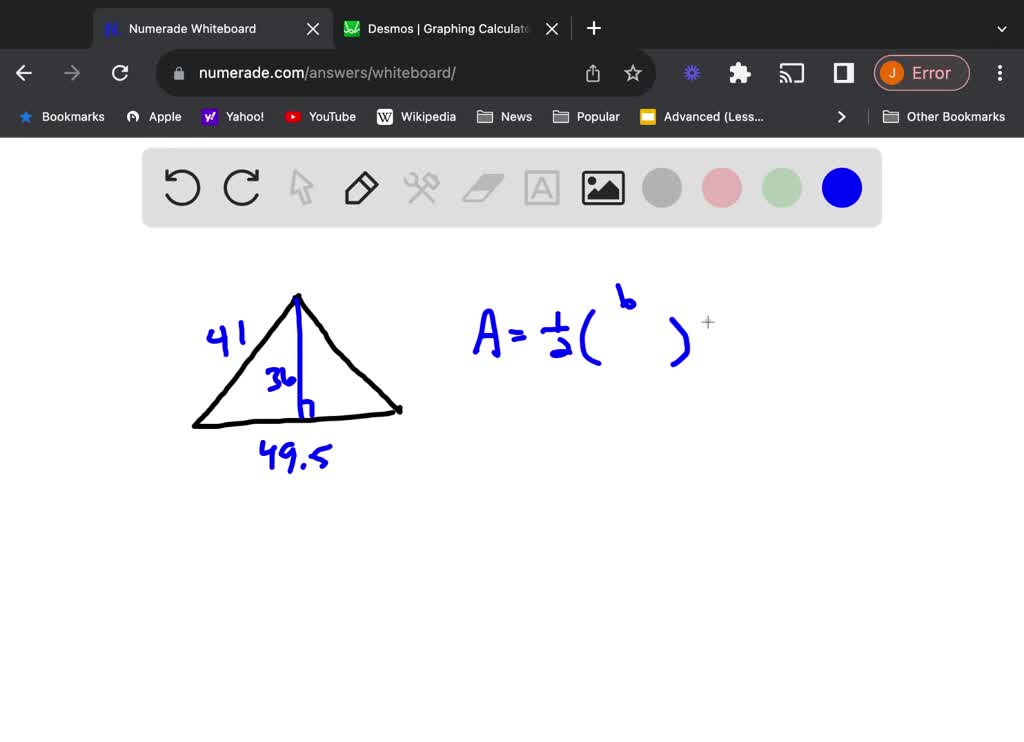Open the YouTube bookmark
Viewport: 1024px width, 742px height.
tap(320, 116)
